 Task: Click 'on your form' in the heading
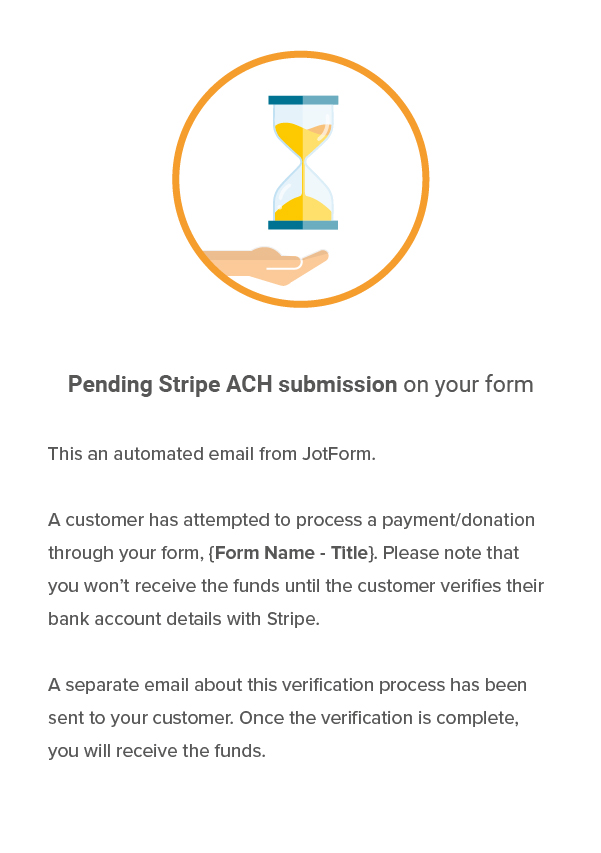[x=468, y=384]
